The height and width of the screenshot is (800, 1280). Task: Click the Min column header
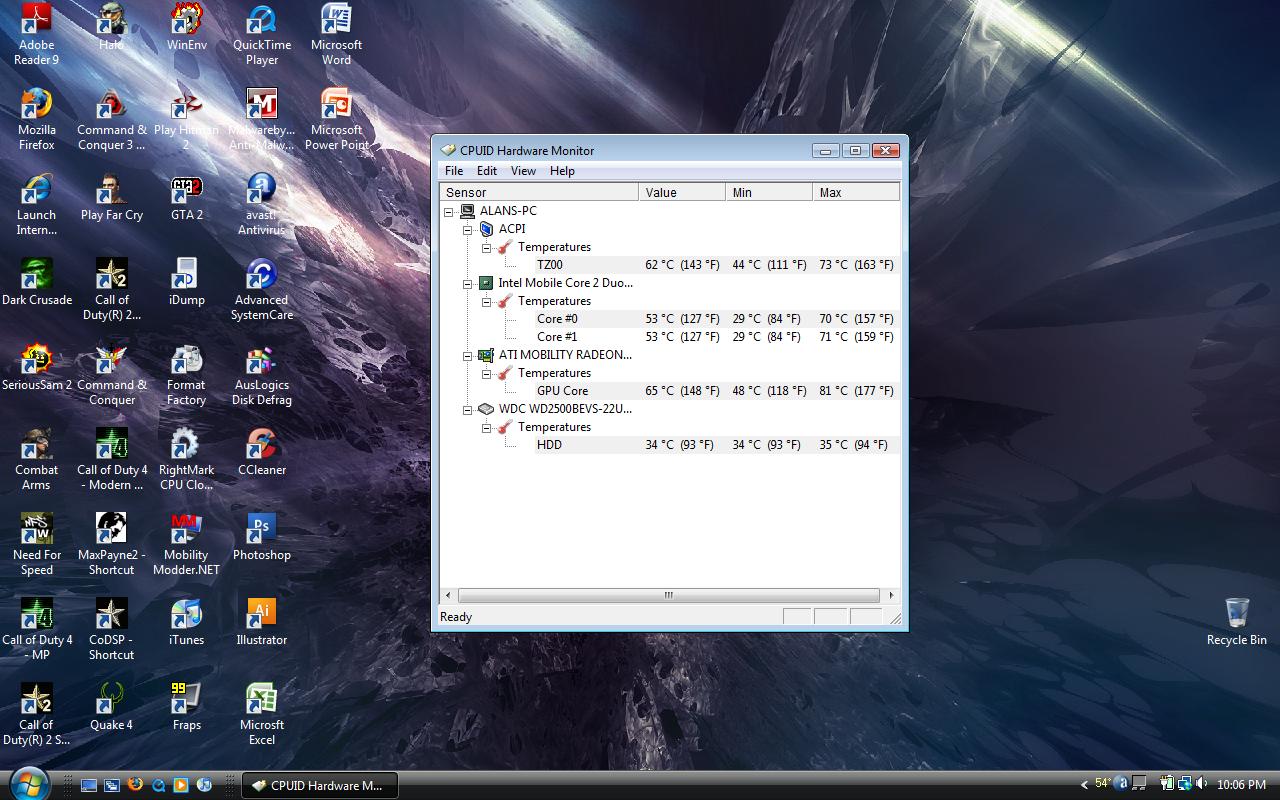[769, 192]
